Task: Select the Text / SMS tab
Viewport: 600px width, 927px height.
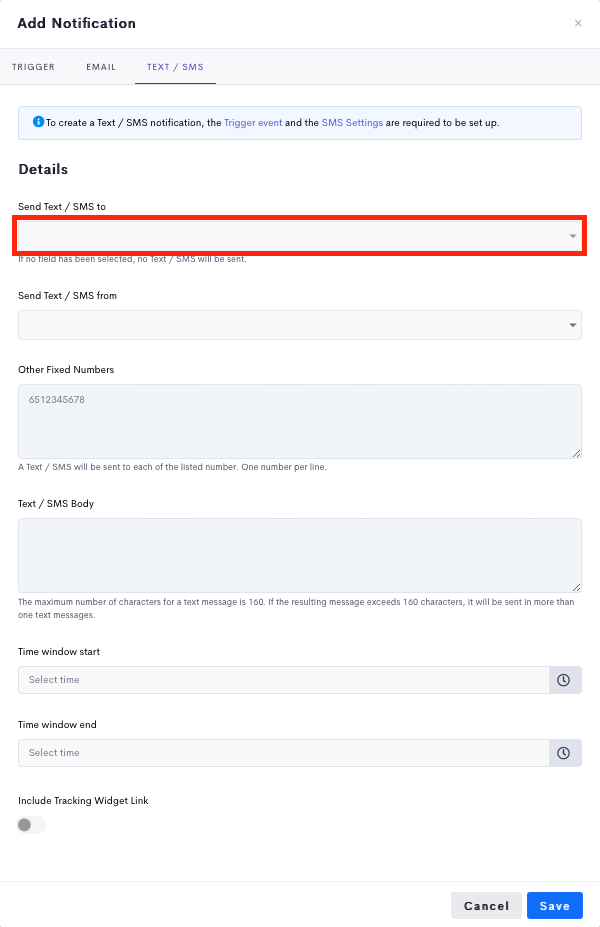Action: pyautogui.click(x=175, y=67)
